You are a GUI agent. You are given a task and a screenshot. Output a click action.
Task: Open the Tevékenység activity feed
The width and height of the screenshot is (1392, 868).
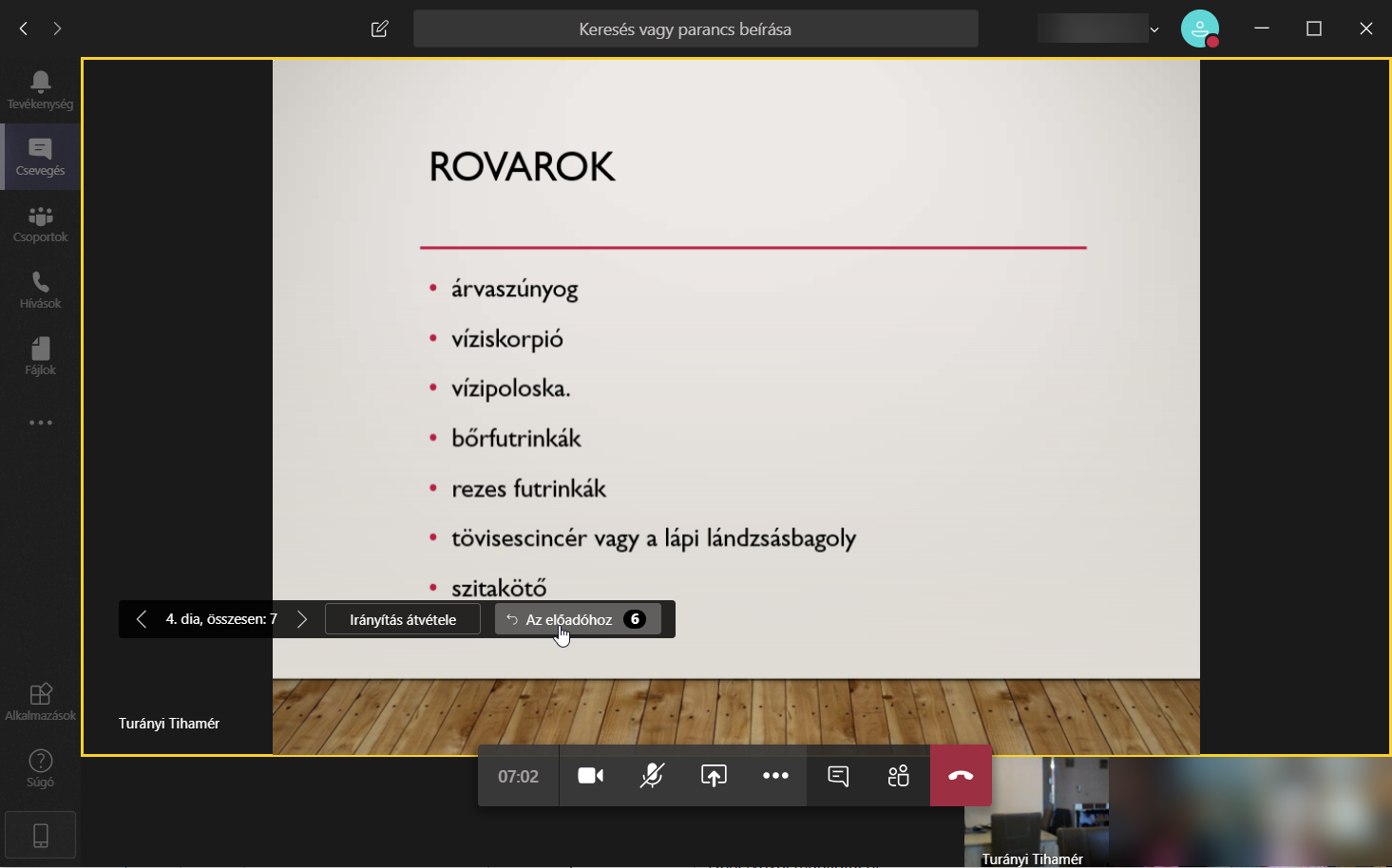pyautogui.click(x=40, y=90)
